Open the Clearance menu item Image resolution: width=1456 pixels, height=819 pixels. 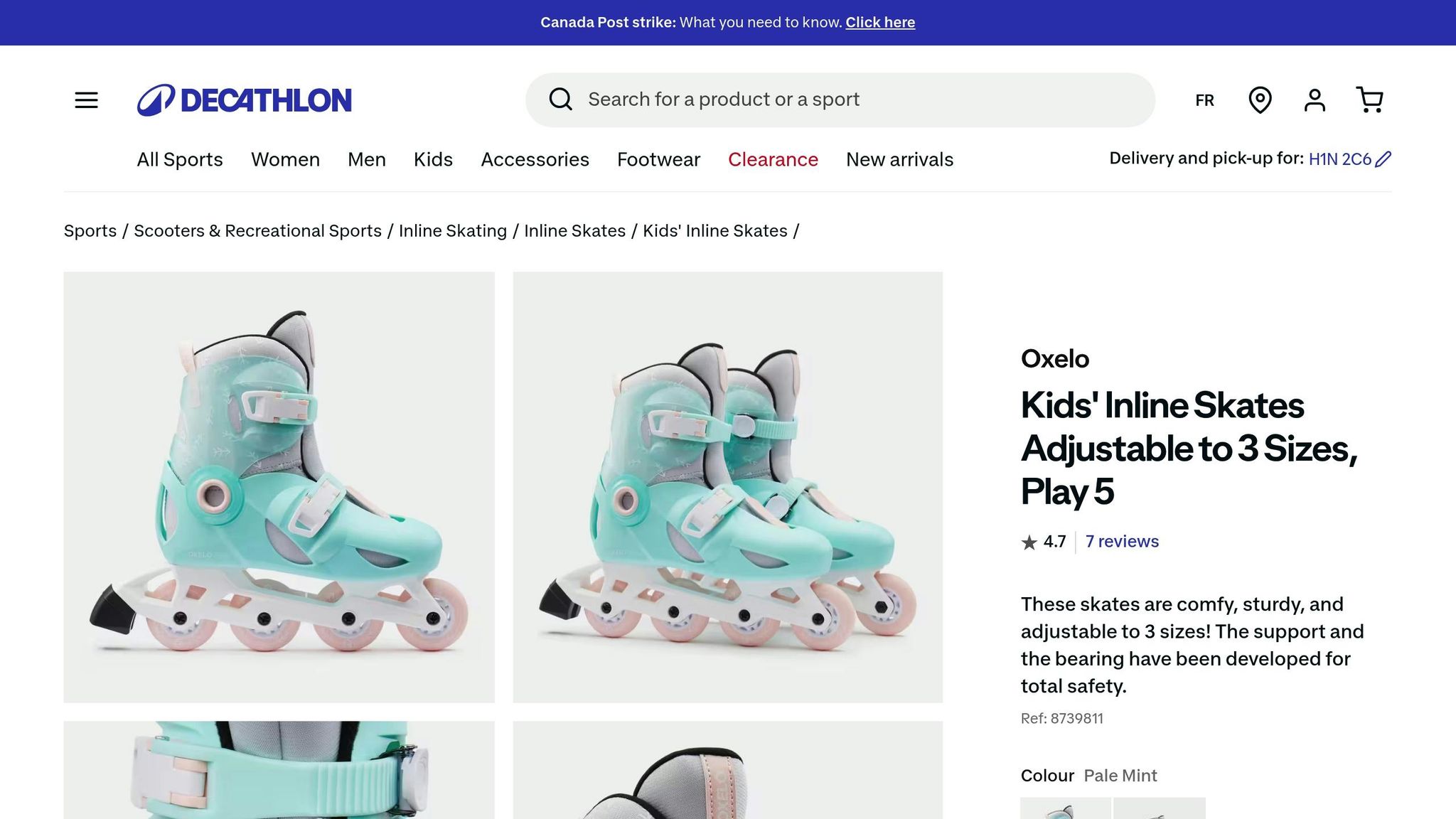point(773,159)
